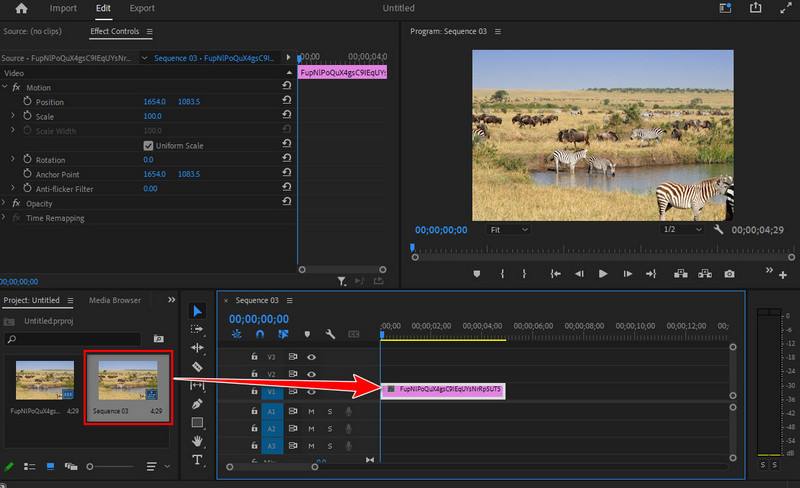Toggle Anti-flicker Filter stopwatch
The image size is (800, 488).
click(x=27, y=188)
